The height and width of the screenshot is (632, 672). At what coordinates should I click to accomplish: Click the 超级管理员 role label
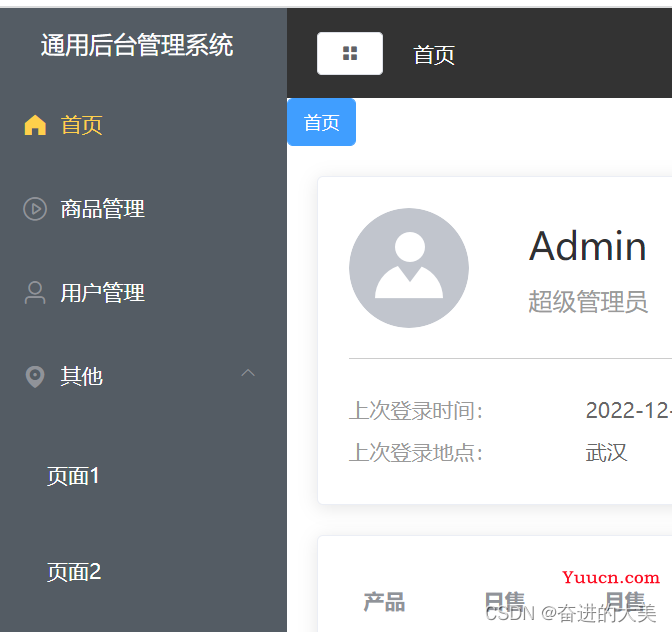click(588, 302)
